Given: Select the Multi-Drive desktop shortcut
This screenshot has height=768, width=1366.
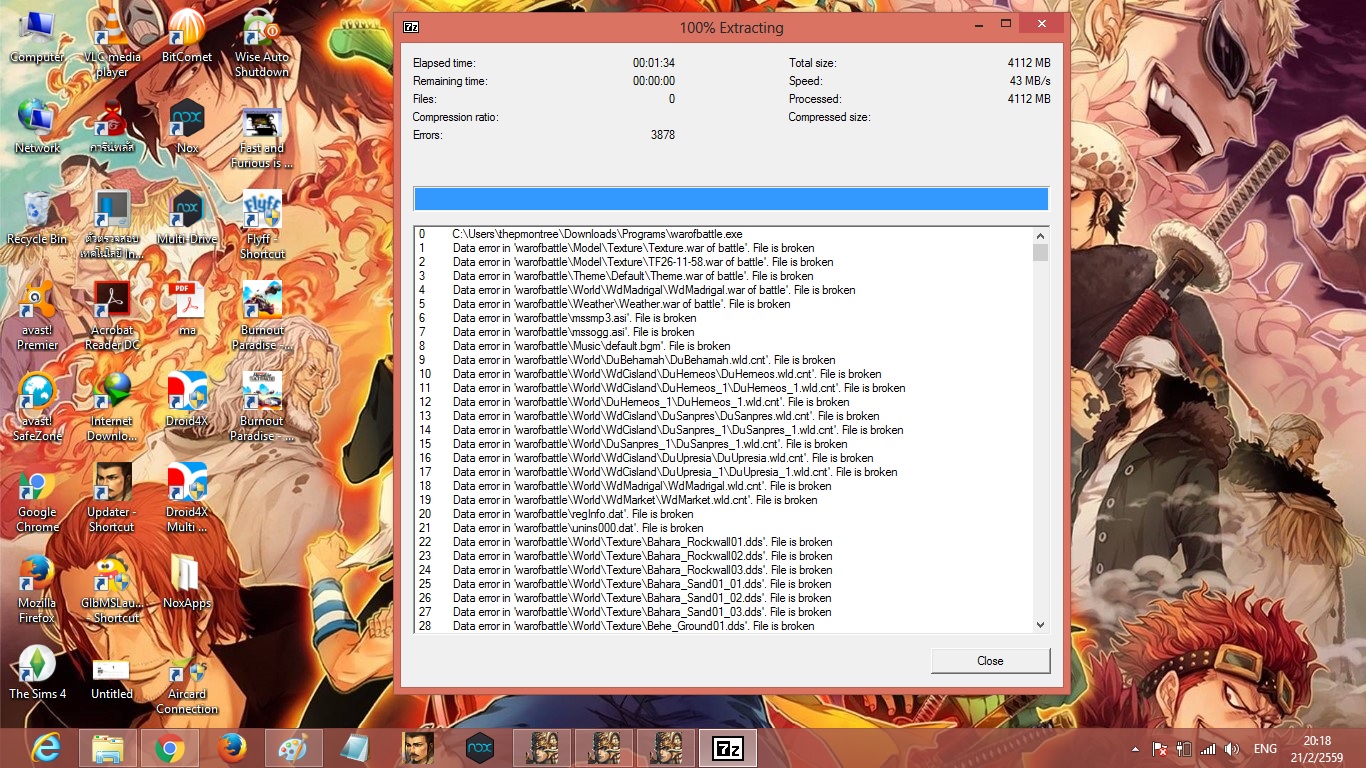Looking at the screenshot, I should tap(187, 218).
